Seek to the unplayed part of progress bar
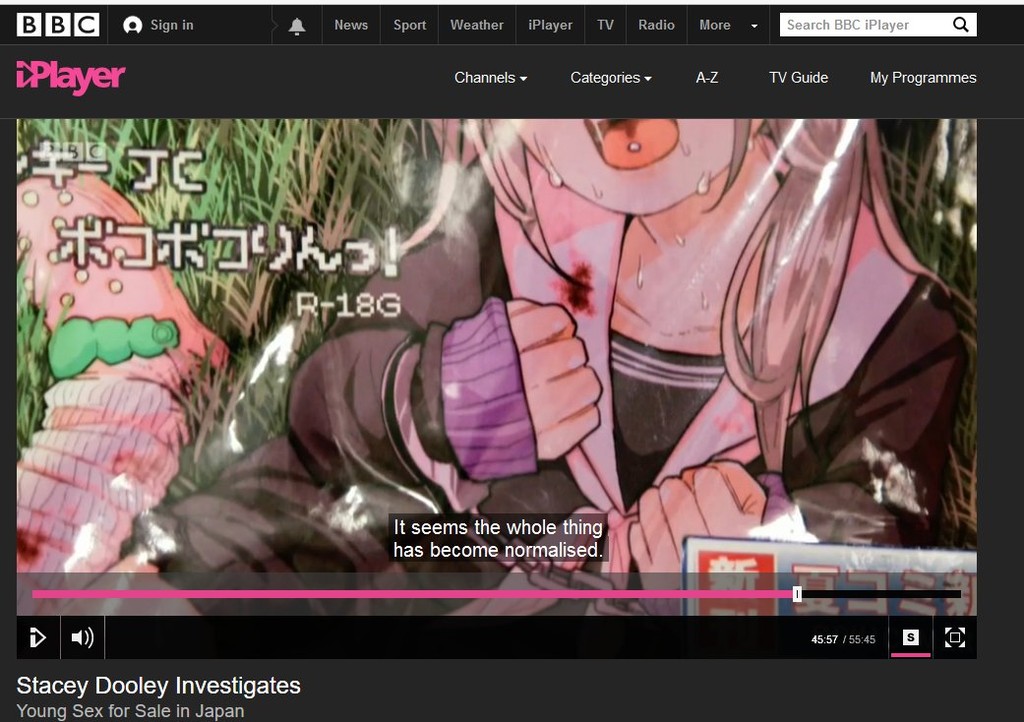This screenshot has height=722, width=1024. (x=882, y=594)
